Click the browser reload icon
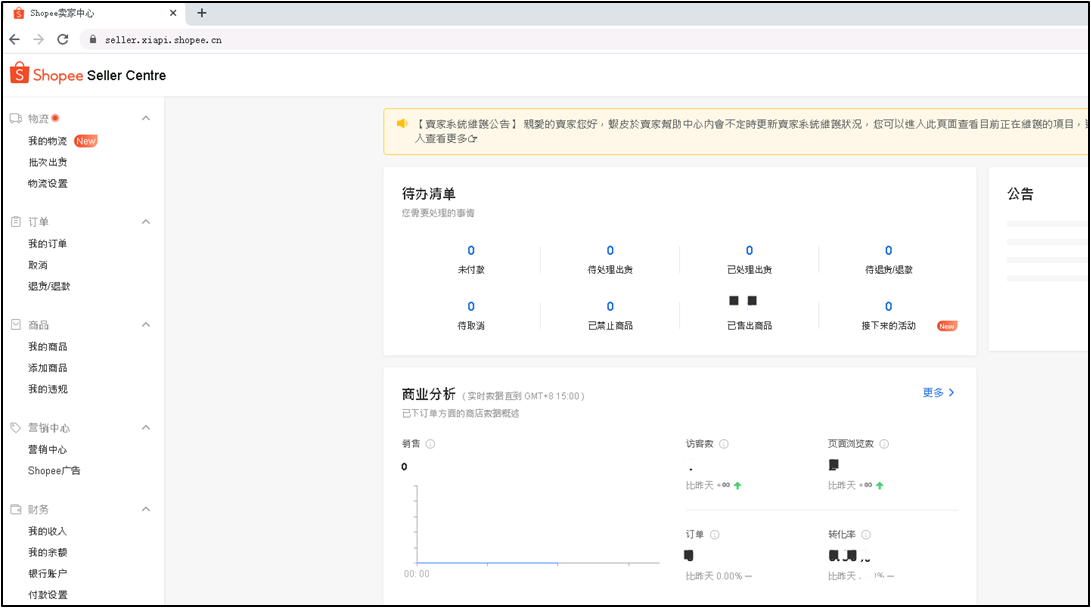The height and width of the screenshot is (608, 1091). (x=63, y=39)
